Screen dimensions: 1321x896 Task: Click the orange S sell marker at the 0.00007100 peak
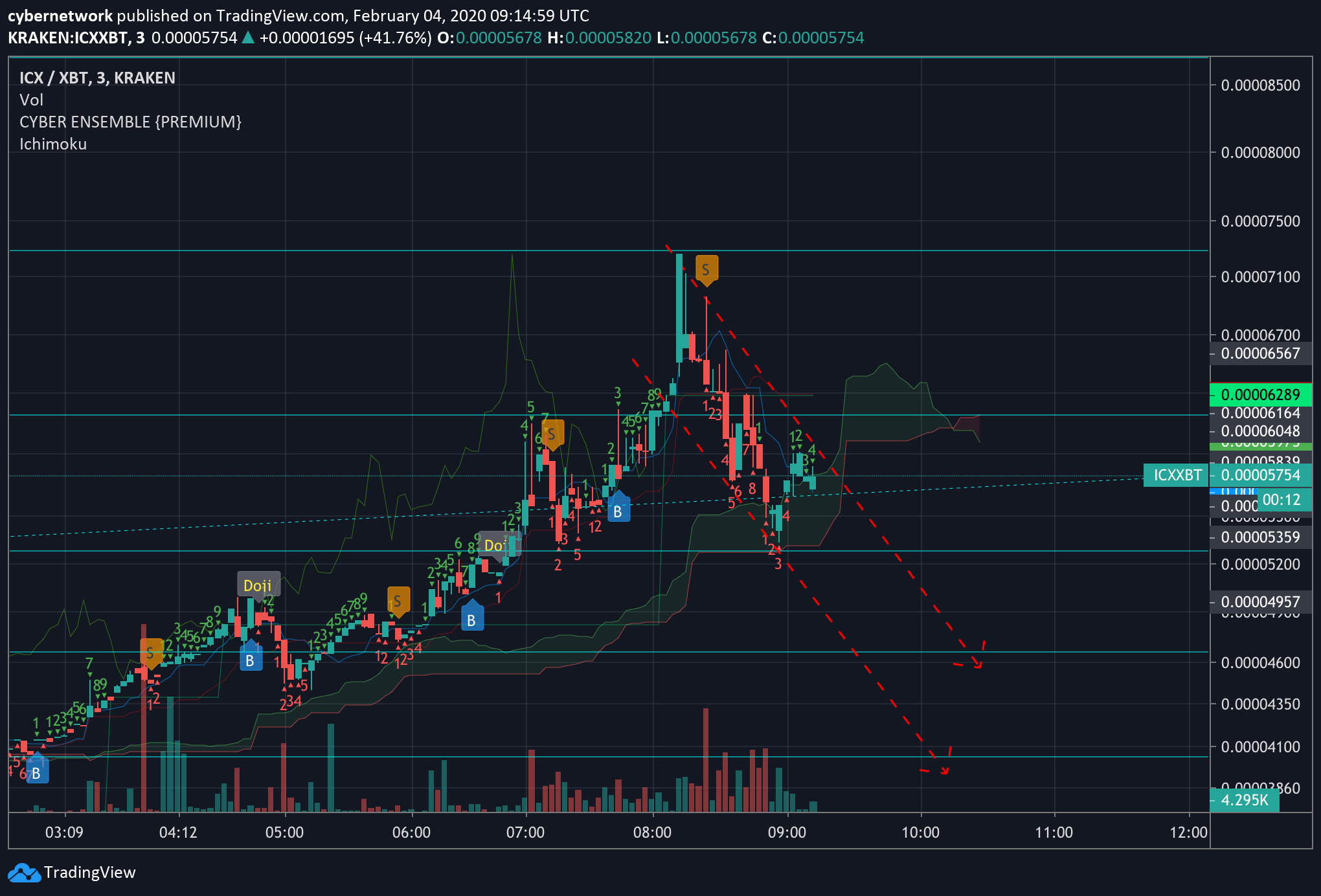[x=706, y=269]
